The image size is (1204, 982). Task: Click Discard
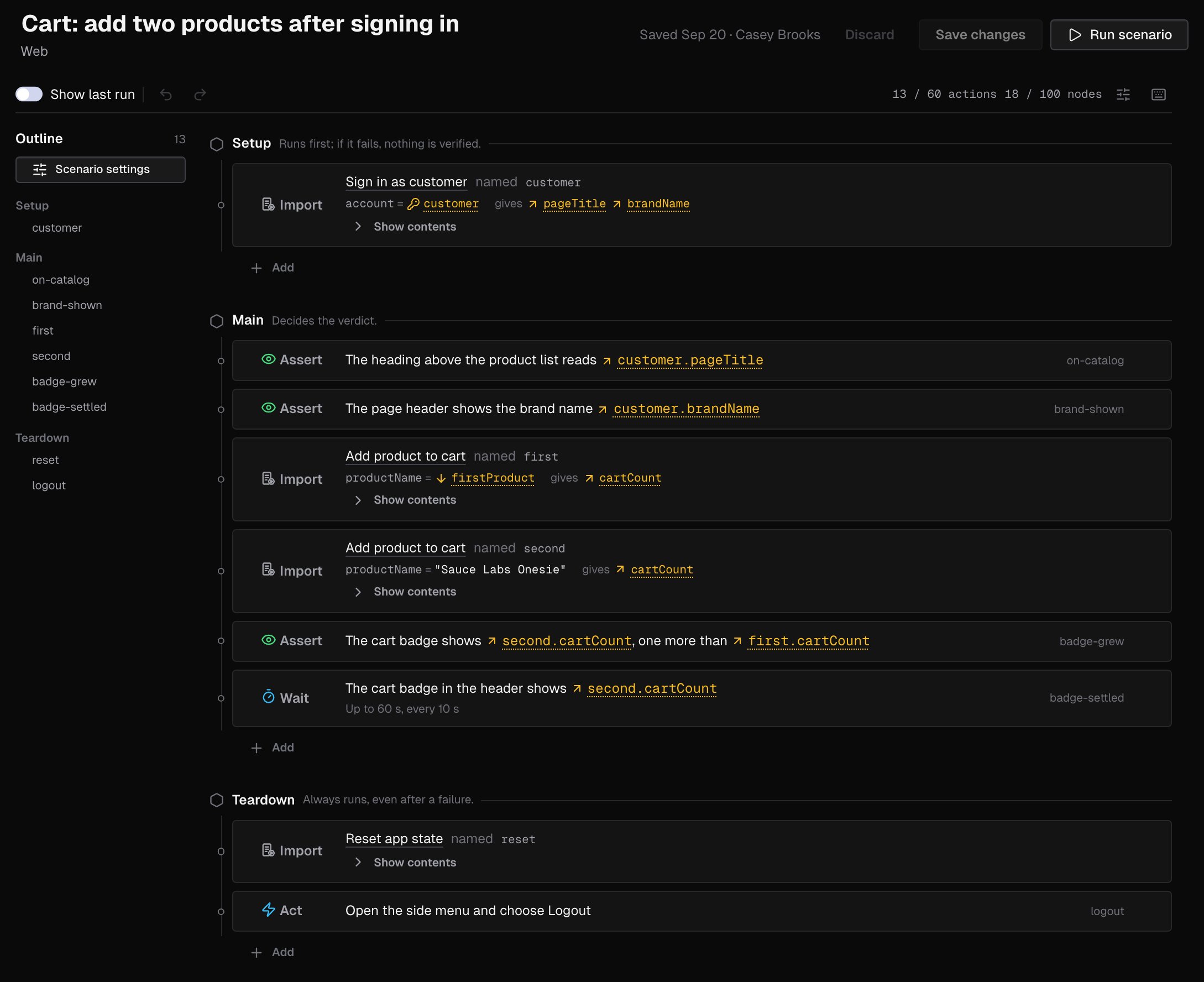click(x=869, y=35)
